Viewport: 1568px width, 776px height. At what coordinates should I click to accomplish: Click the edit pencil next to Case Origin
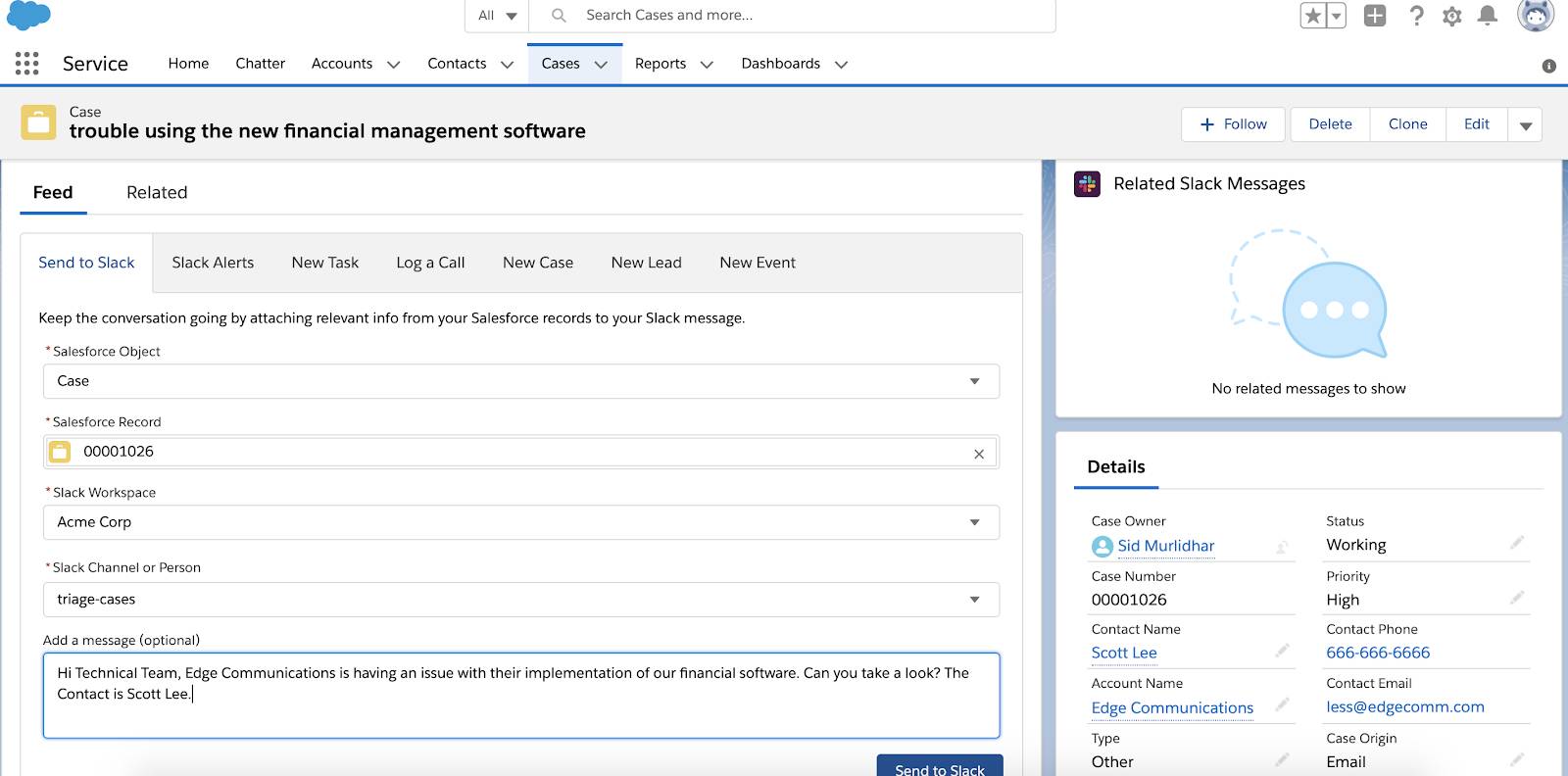[x=1517, y=759]
